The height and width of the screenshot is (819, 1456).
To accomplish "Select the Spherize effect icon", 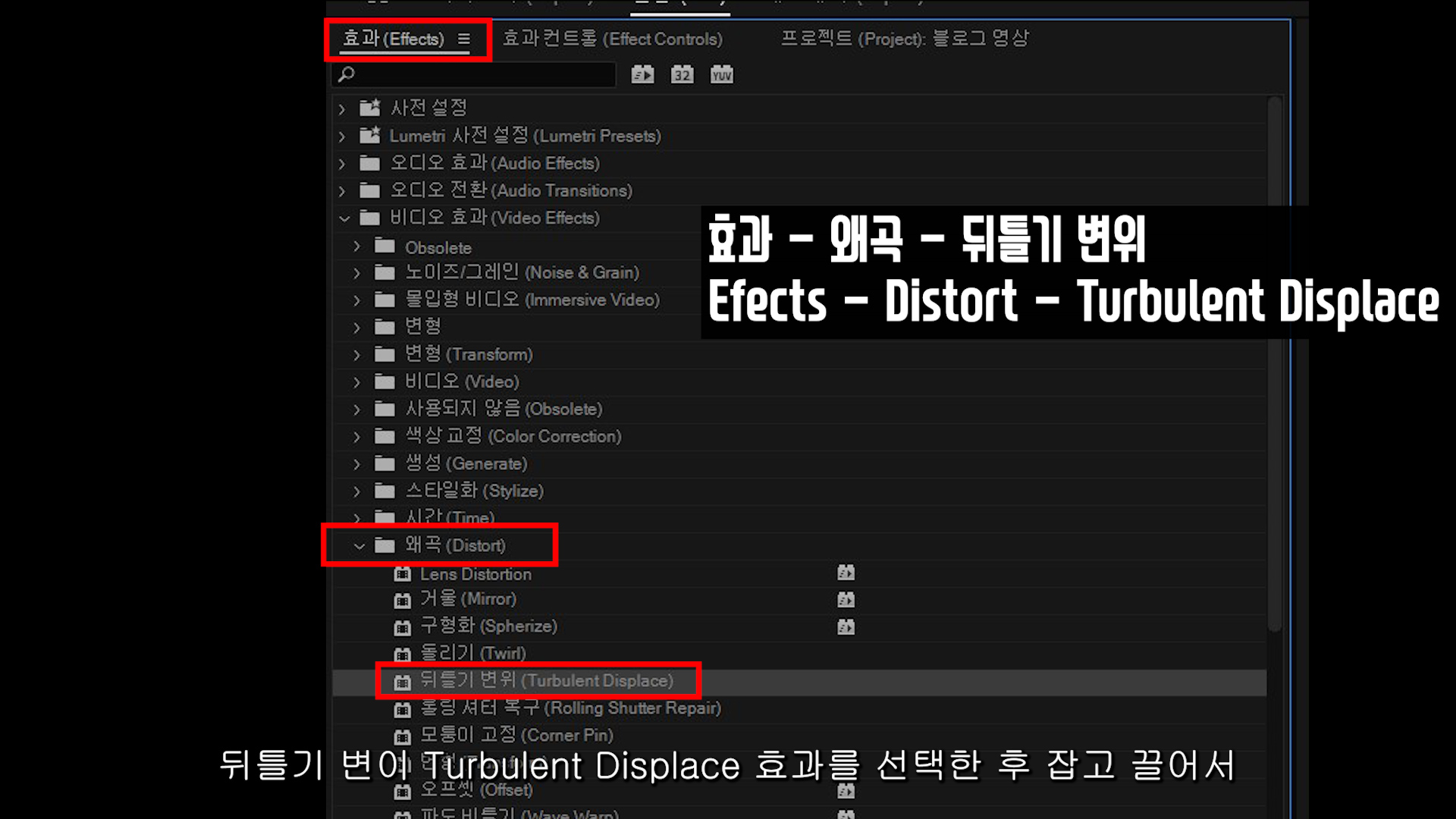I will [402, 627].
